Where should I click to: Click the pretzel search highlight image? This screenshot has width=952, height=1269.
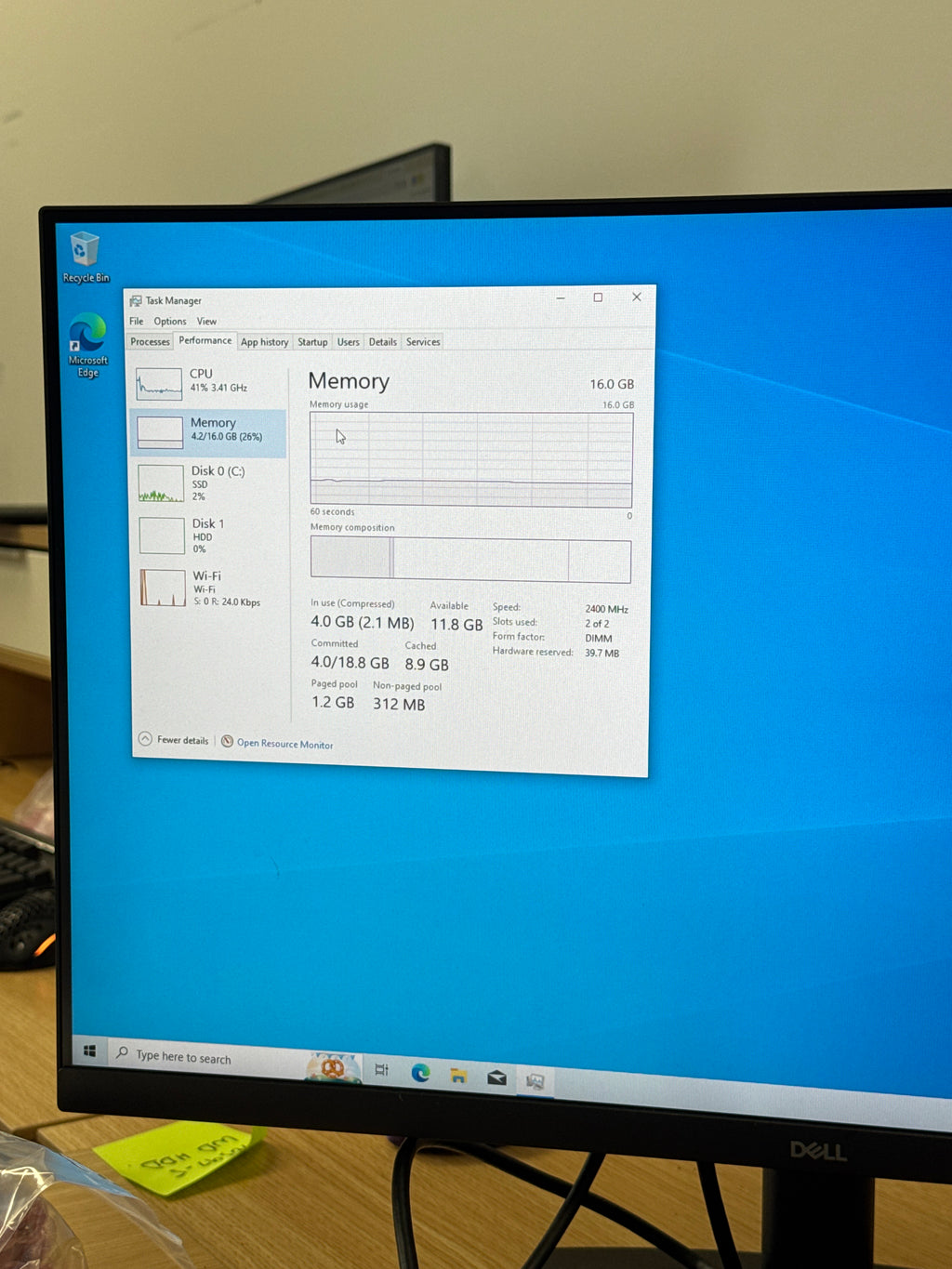pyautogui.click(x=333, y=1067)
